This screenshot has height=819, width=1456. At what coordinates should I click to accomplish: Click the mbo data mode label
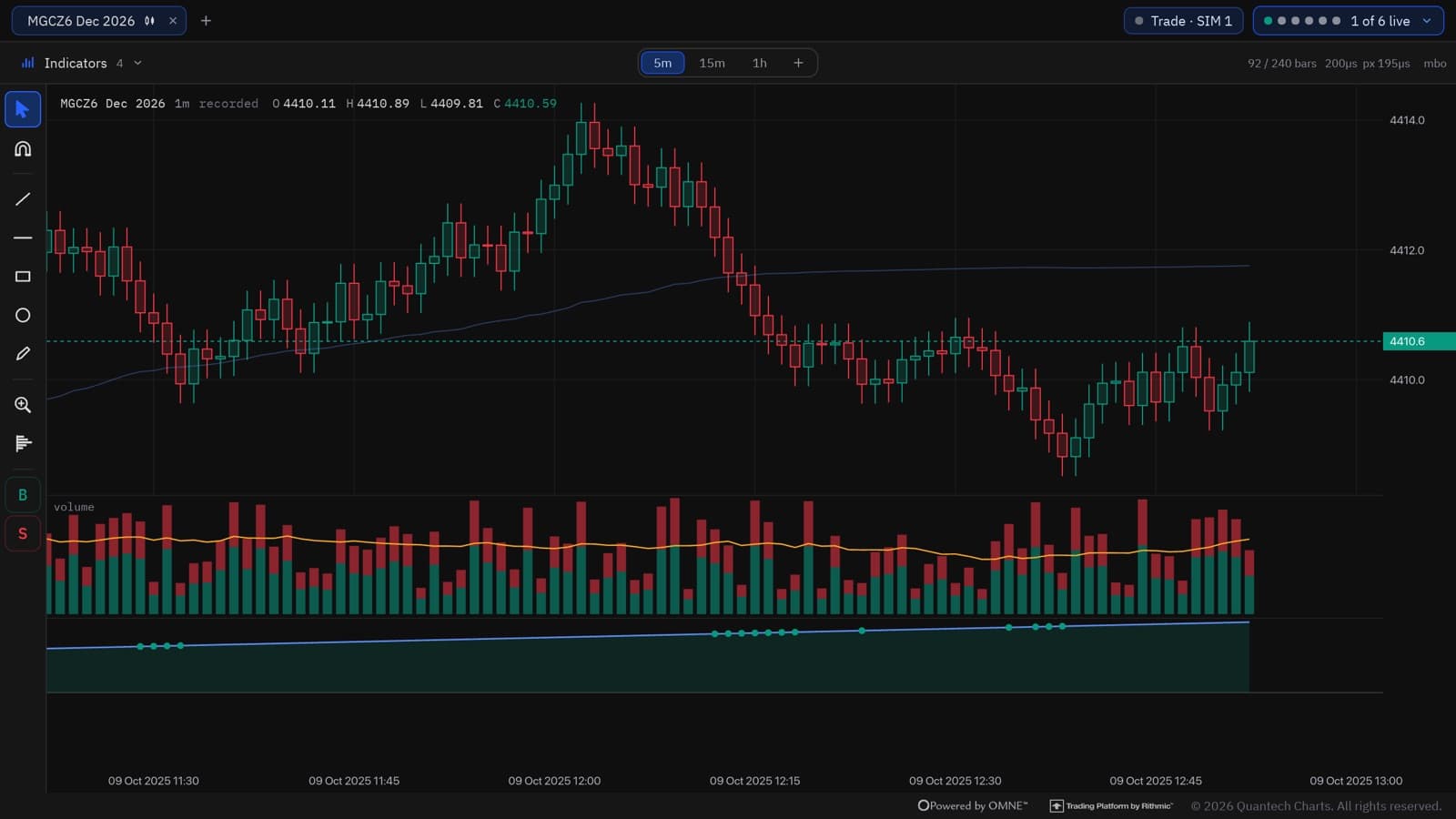click(x=1434, y=63)
